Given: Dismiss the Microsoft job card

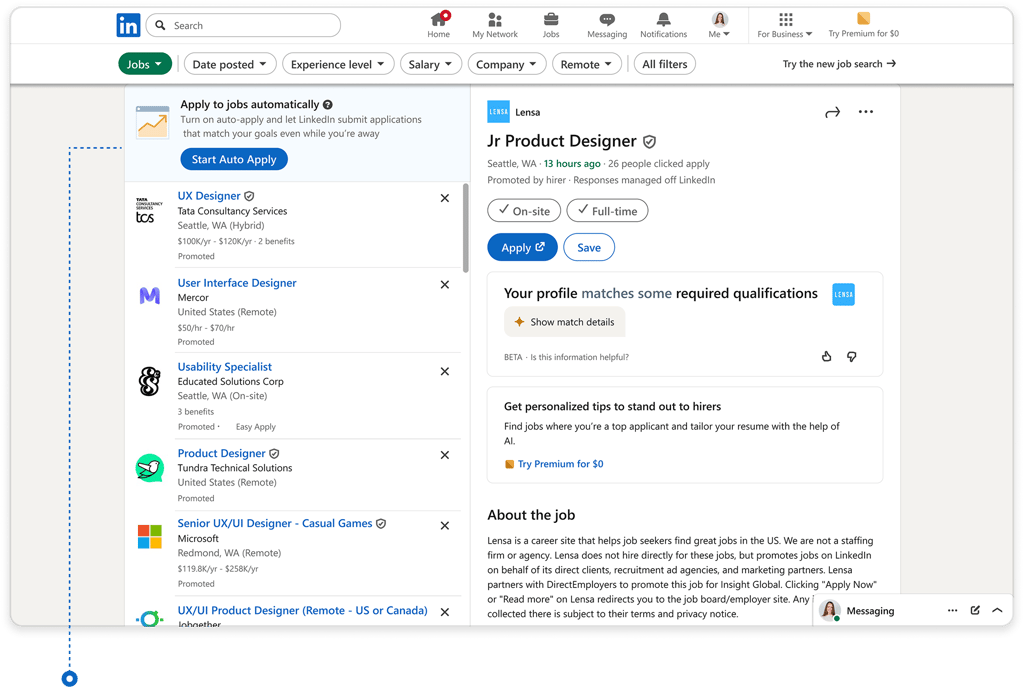Looking at the screenshot, I should click(445, 526).
